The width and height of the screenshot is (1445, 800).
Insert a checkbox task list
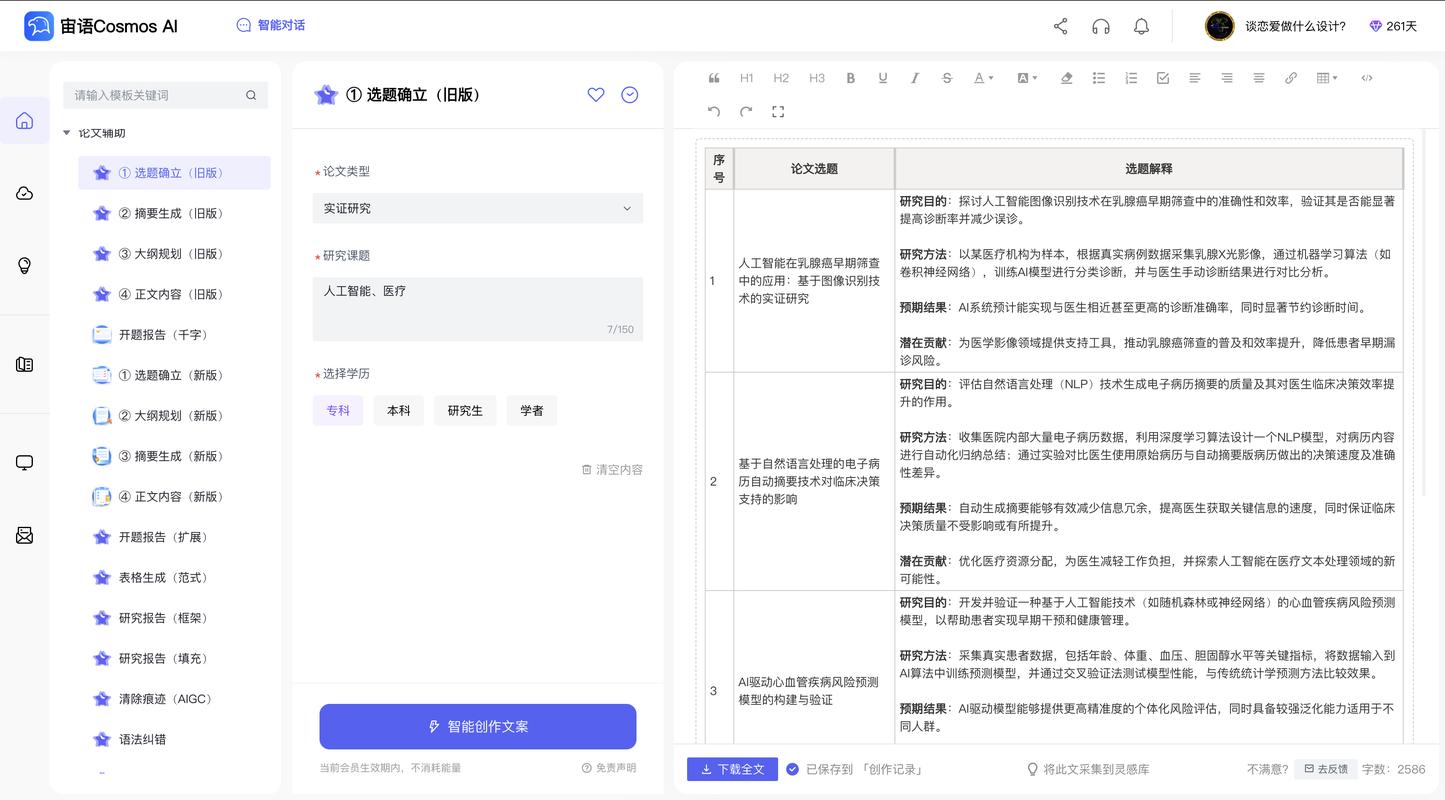click(x=1163, y=78)
